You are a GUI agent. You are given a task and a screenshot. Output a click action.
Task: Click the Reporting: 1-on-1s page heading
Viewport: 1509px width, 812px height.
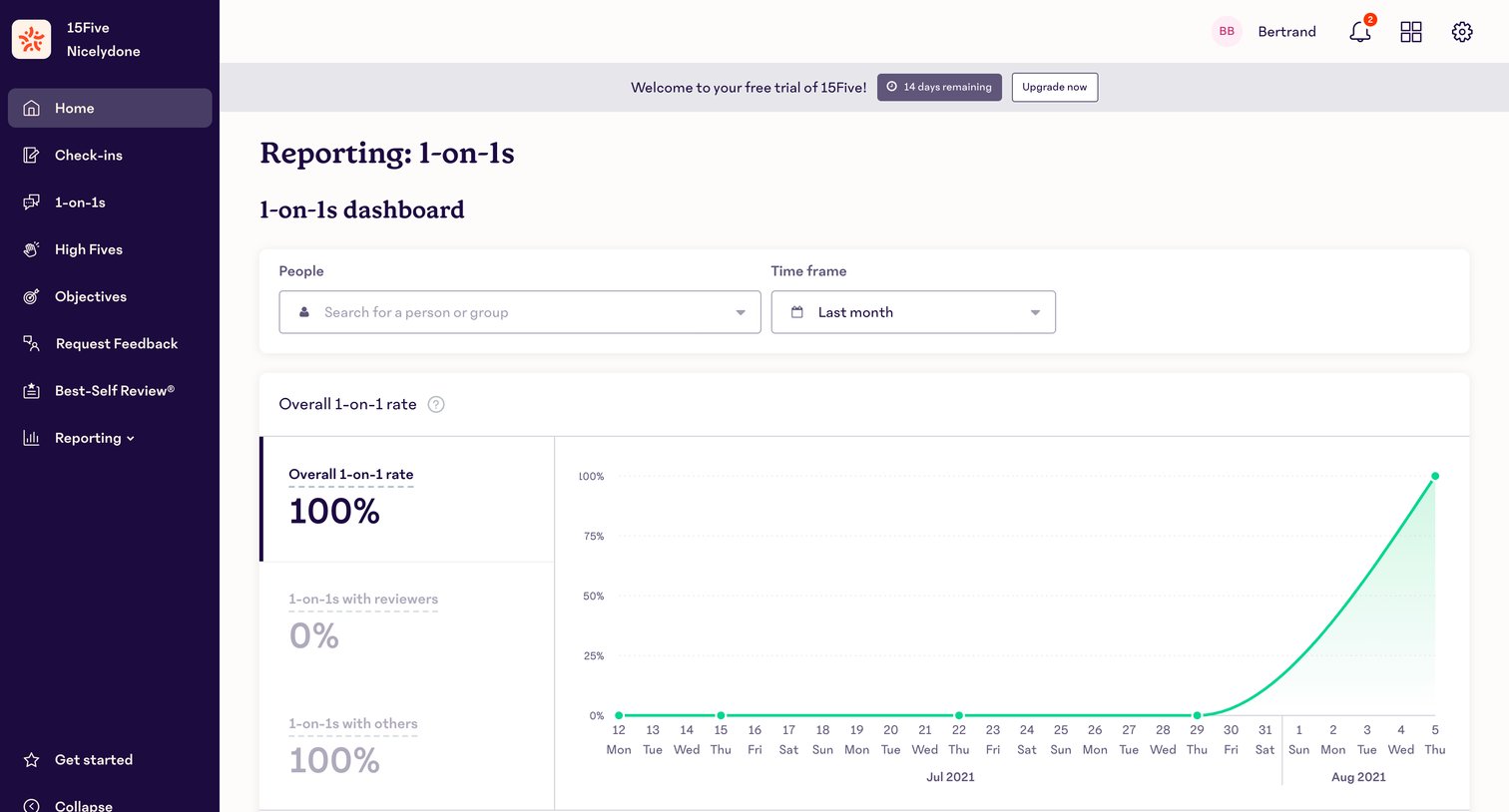(387, 154)
